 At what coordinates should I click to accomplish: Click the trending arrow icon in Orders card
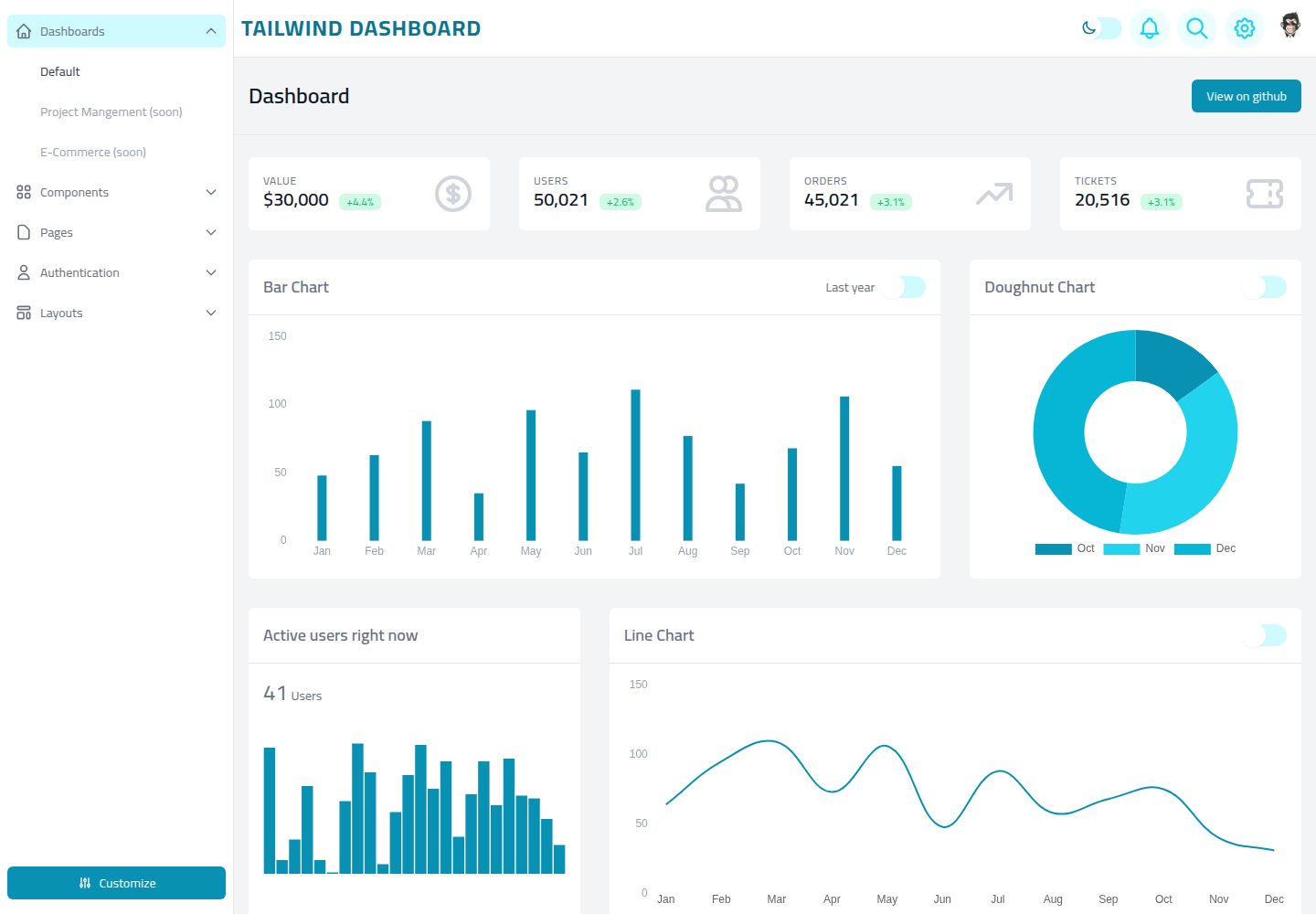pos(994,194)
